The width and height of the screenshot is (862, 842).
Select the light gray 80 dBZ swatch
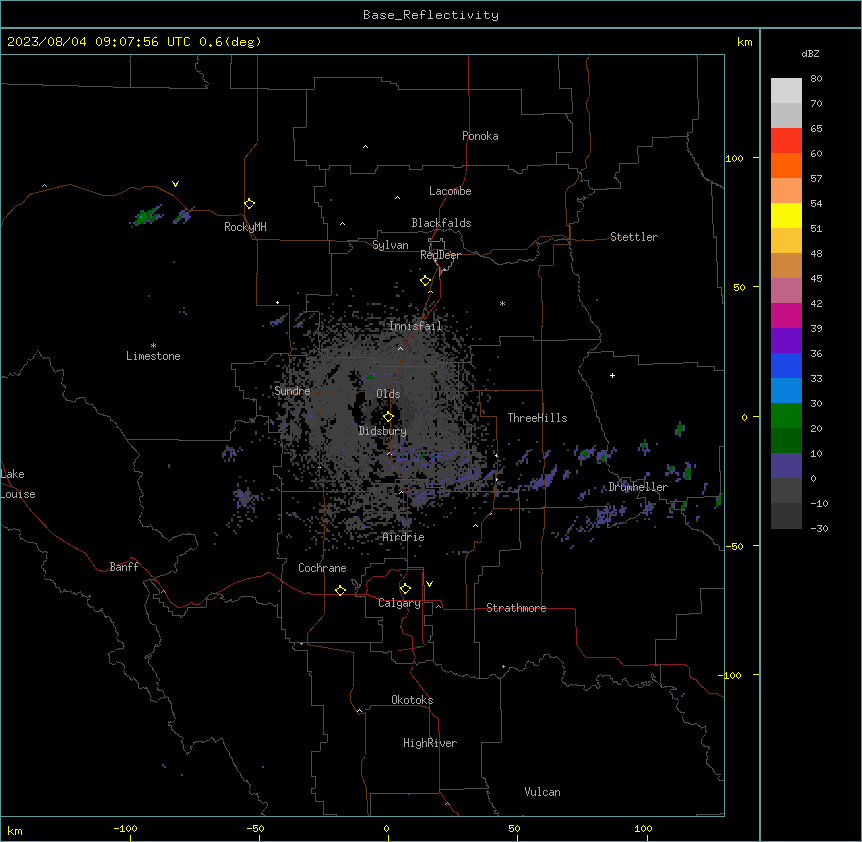[786, 91]
